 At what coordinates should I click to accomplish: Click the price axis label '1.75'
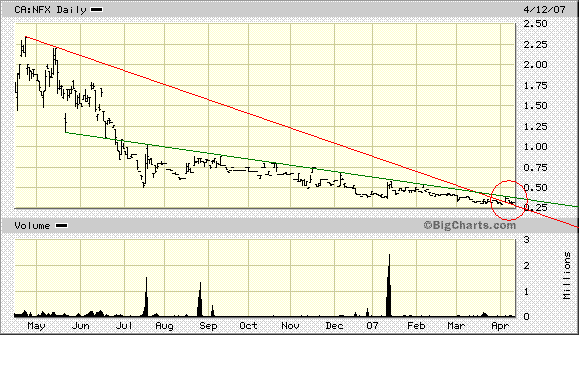(535, 86)
